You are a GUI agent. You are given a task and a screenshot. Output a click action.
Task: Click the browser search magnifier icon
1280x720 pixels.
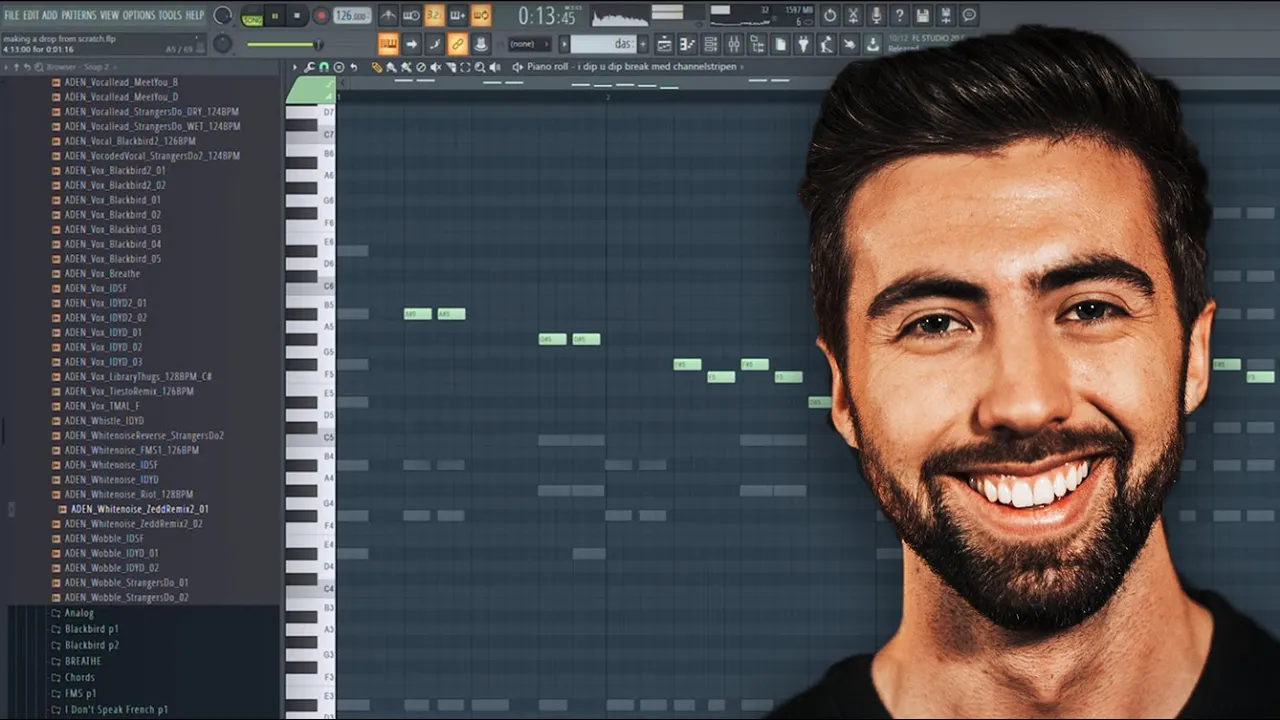(x=39, y=67)
